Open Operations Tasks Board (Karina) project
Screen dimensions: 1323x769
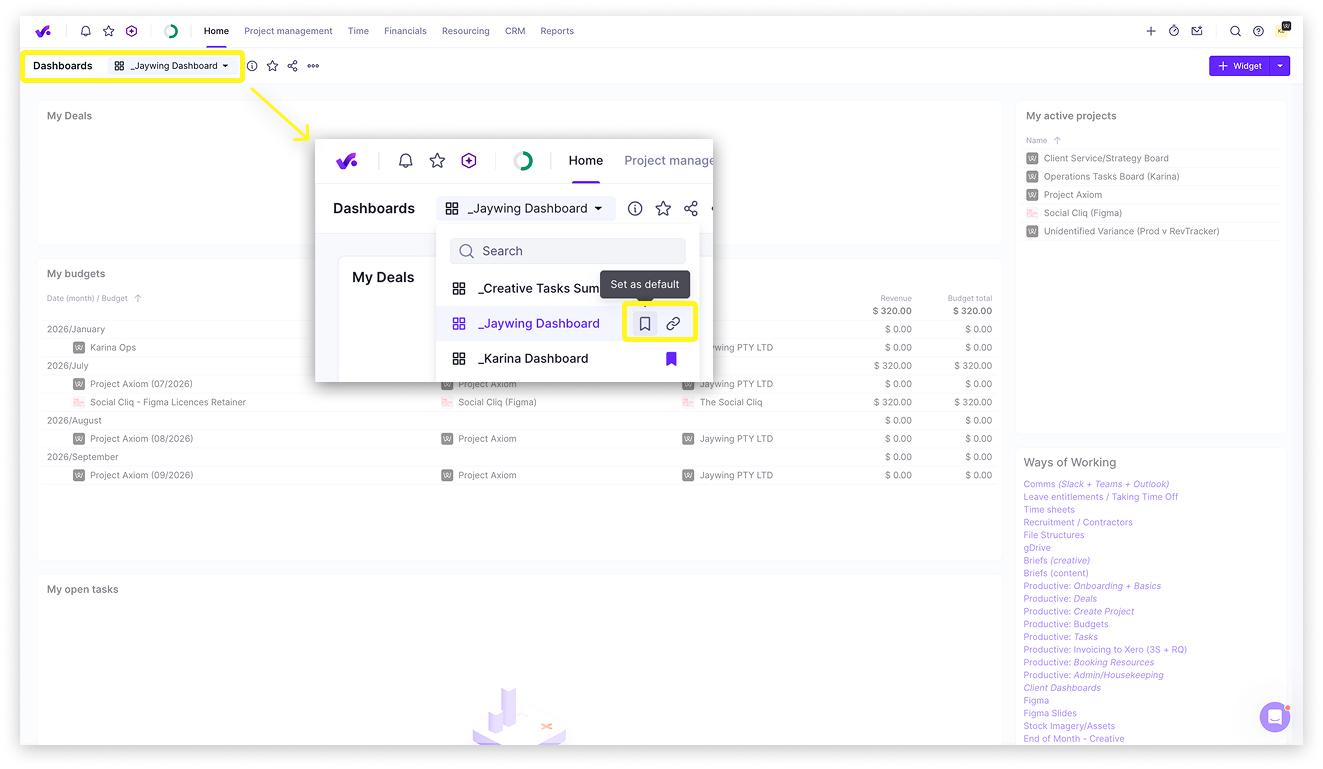1111,177
